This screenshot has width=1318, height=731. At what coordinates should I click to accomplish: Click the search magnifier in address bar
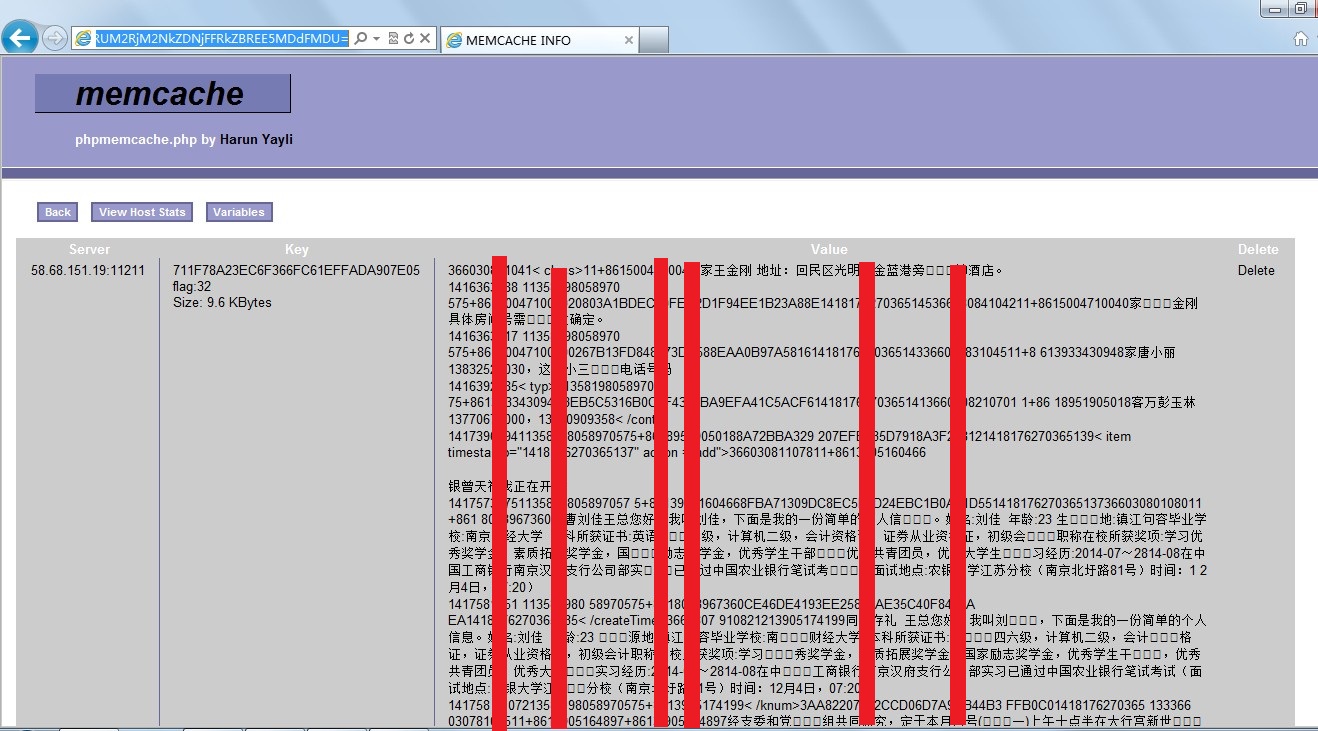pyautogui.click(x=361, y=39)
